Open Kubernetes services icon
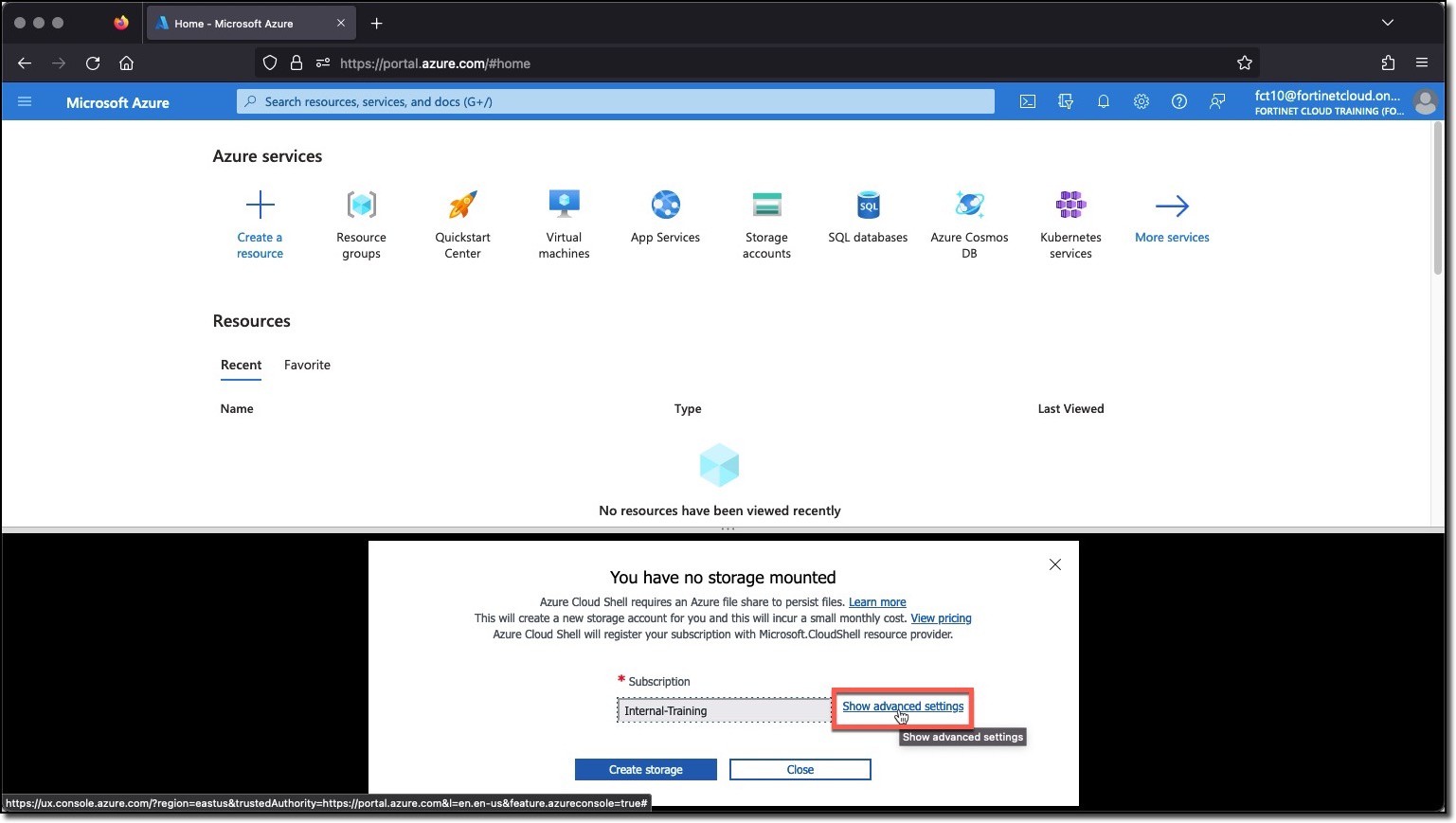Image resolution: width=1456 pixels, height=823 pixels. [1070, 205]
